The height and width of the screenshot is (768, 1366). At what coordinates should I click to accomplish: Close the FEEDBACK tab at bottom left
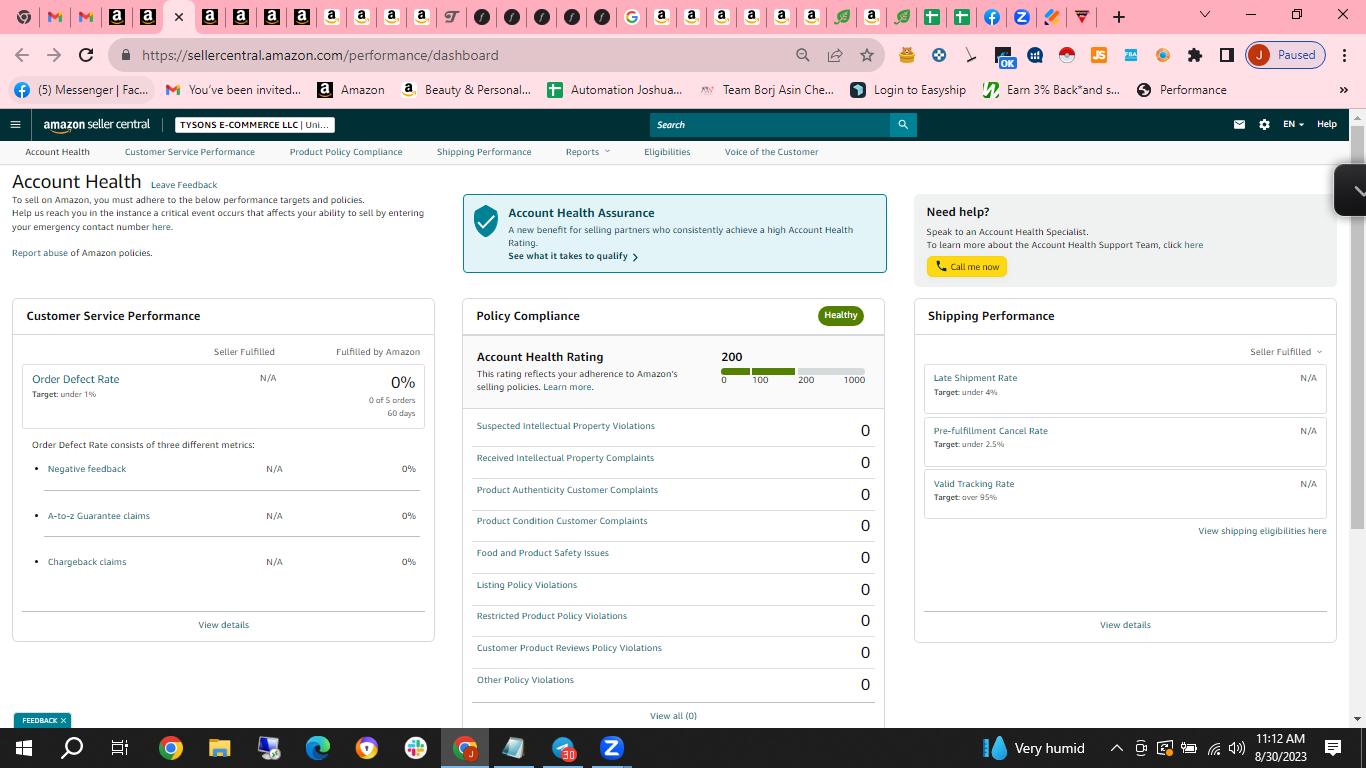click(63, 720)
